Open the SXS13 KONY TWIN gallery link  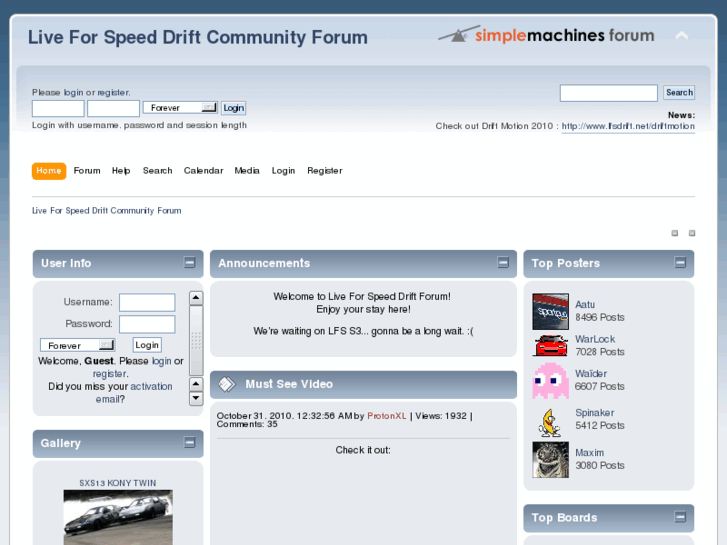(x=118, y=483)
